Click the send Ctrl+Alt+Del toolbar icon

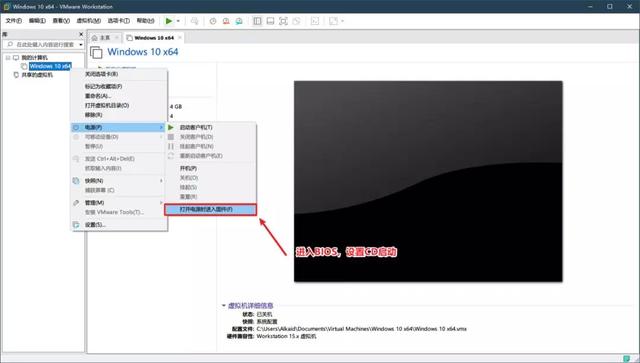point(195,21)
